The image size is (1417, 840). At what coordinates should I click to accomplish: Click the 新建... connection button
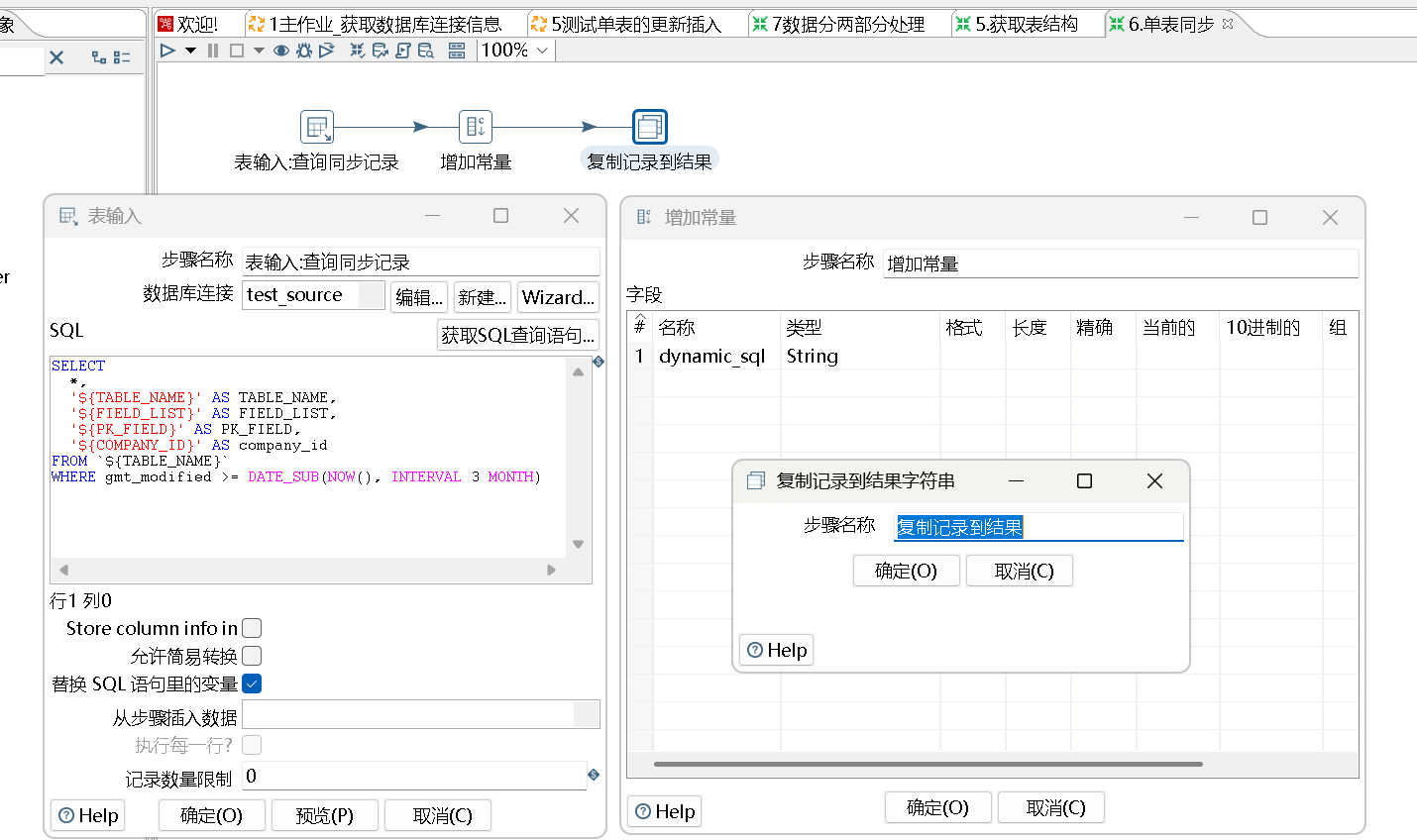[x=483, y=296]
